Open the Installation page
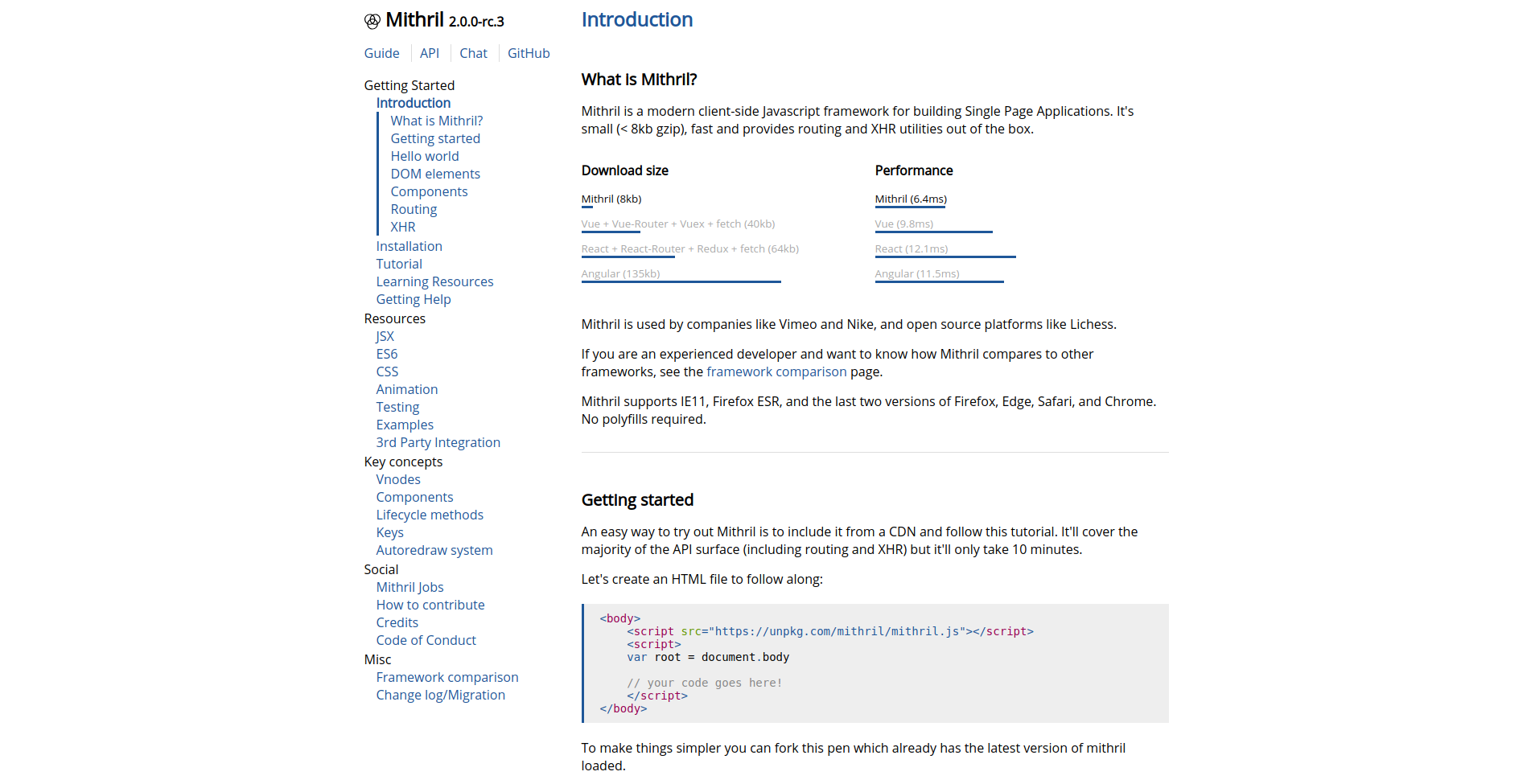 (409, 246)
